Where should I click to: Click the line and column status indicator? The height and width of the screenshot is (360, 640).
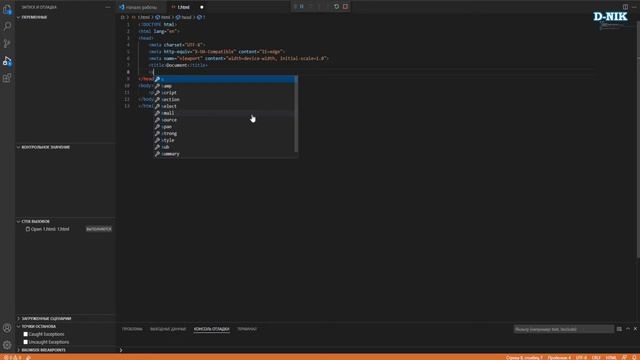[x=524, y=358]
